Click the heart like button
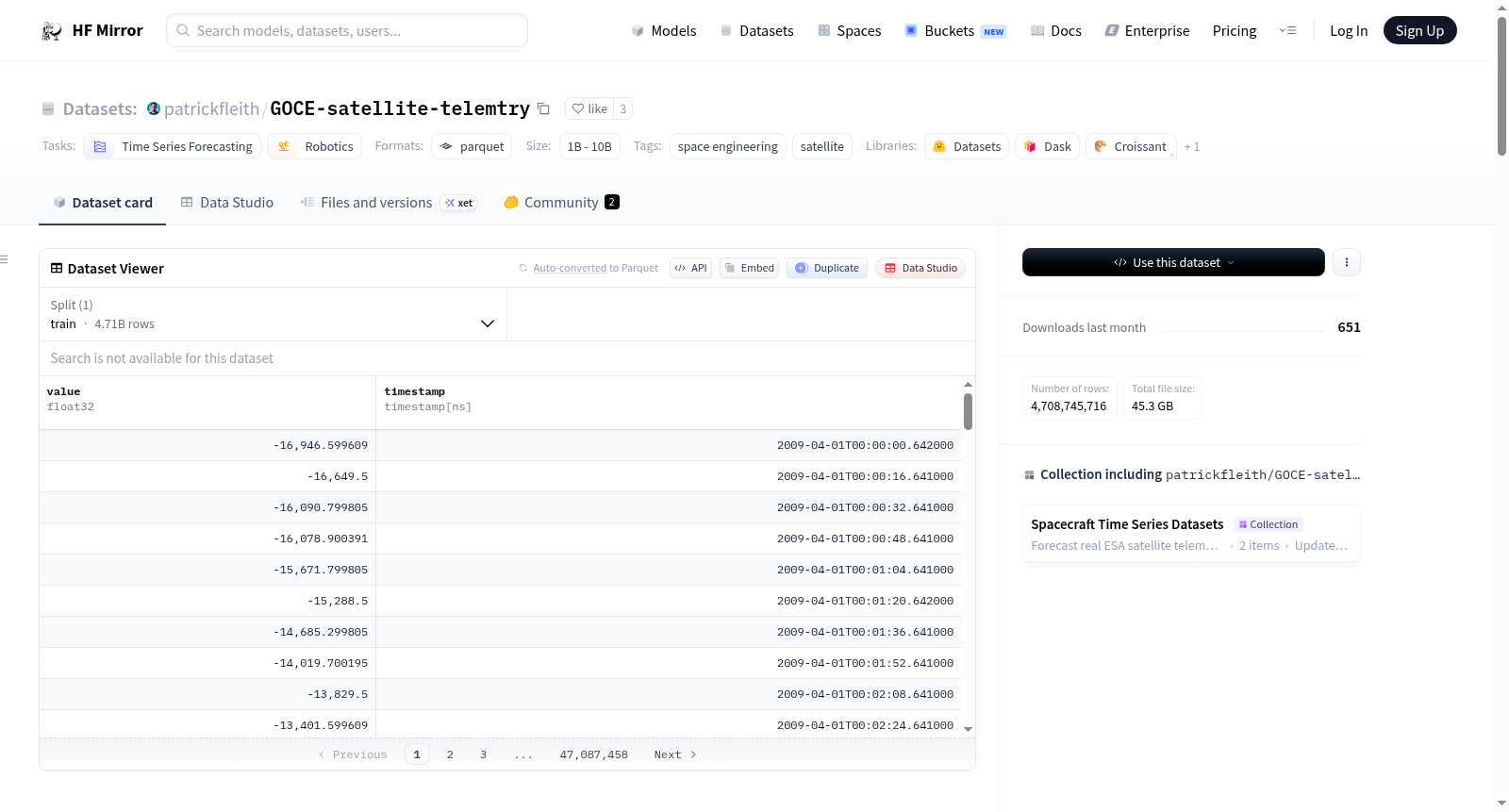 click(589, 108)
